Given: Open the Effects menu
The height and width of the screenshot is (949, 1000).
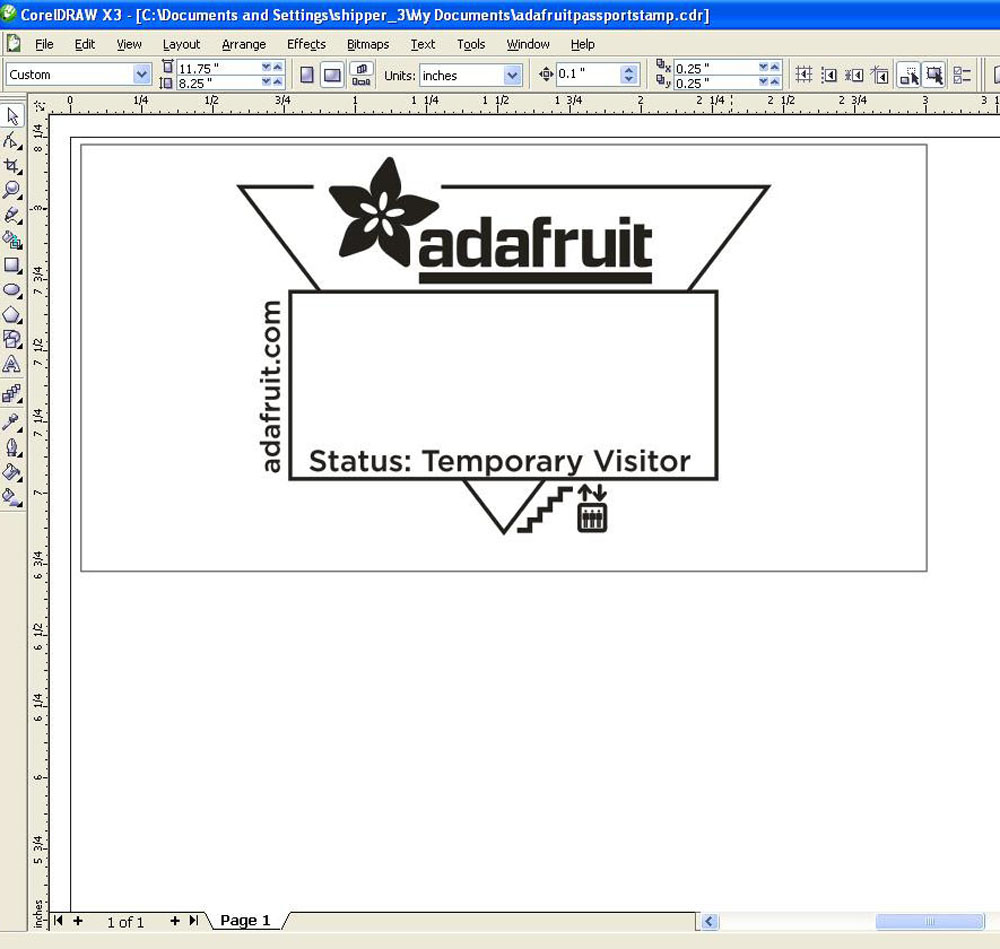Looking at the screenshot, I should 306,44.
